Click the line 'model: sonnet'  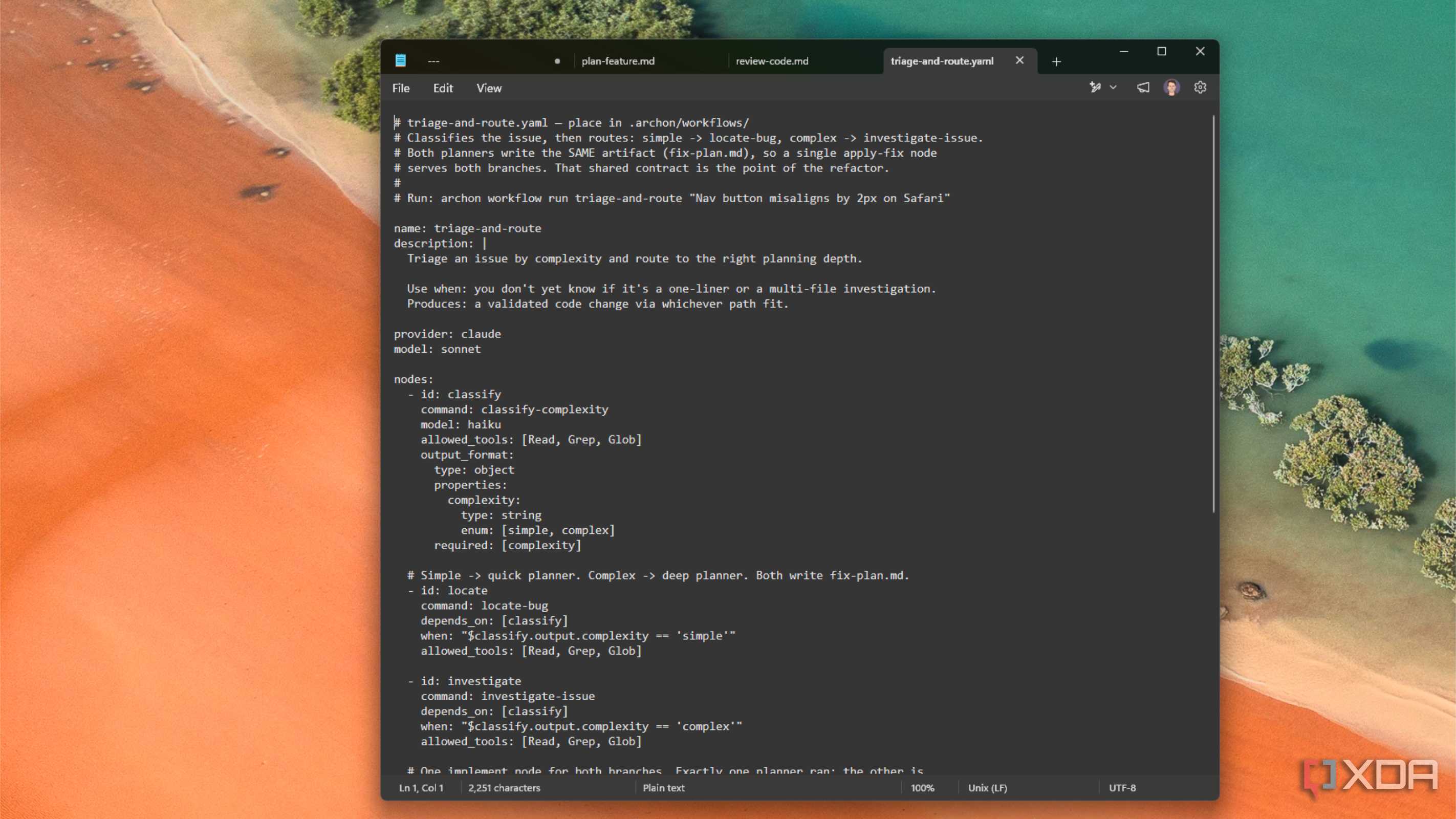(x=438, y=349)
